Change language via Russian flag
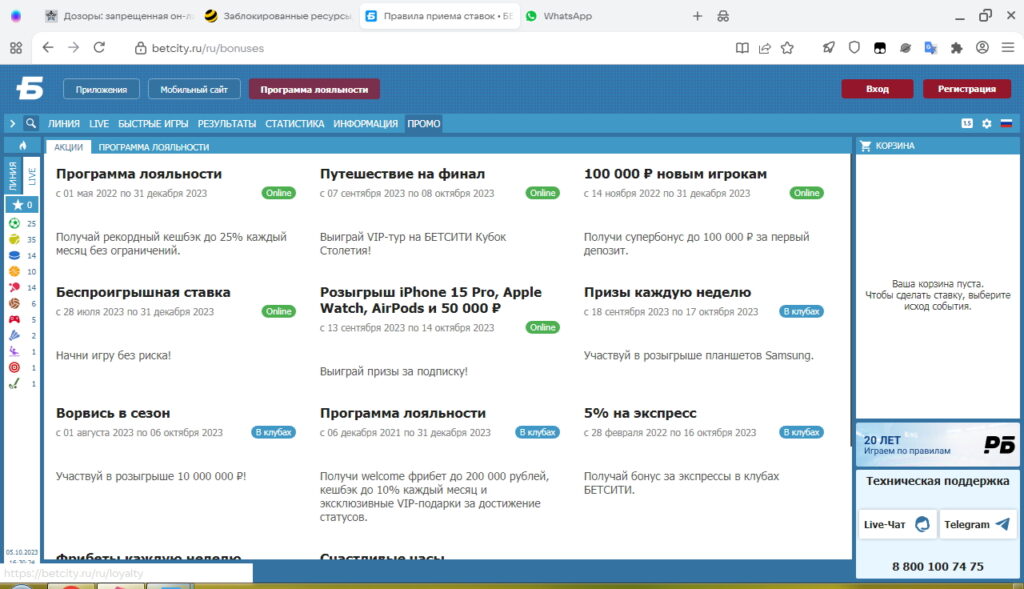 pyautogui.click(x=1006, y=123)
